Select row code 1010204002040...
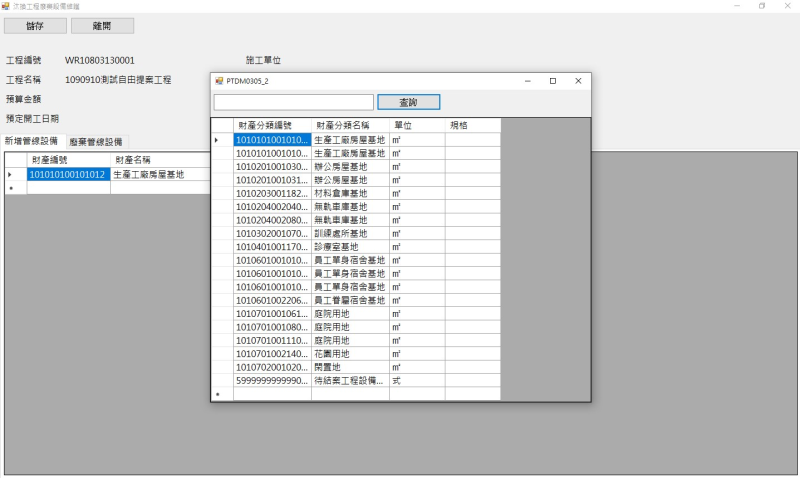This screenshot has height=478, width=800. point(272,207)
